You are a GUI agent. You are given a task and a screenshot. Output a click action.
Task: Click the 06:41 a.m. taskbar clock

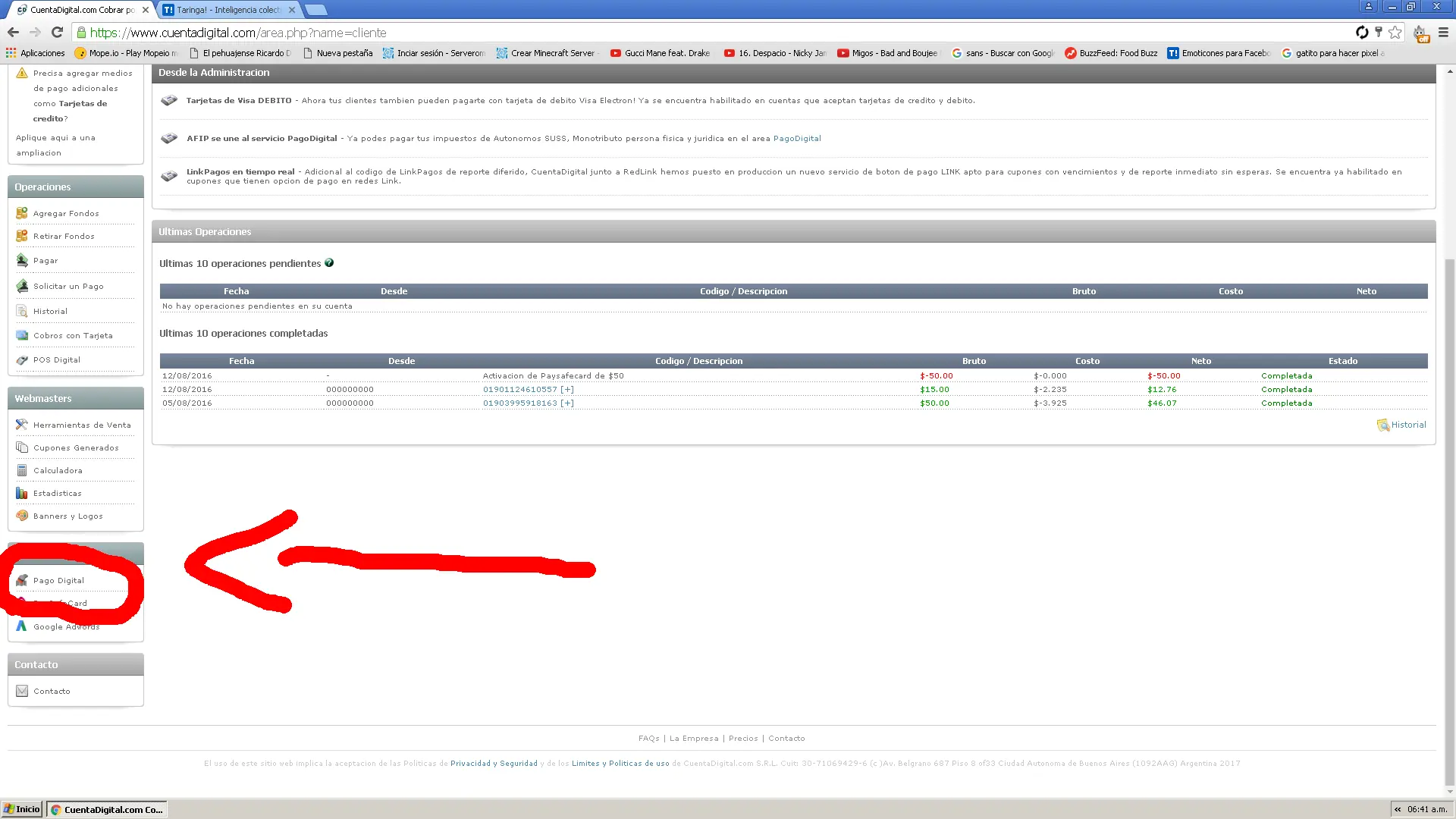(x=1427, y=810)
